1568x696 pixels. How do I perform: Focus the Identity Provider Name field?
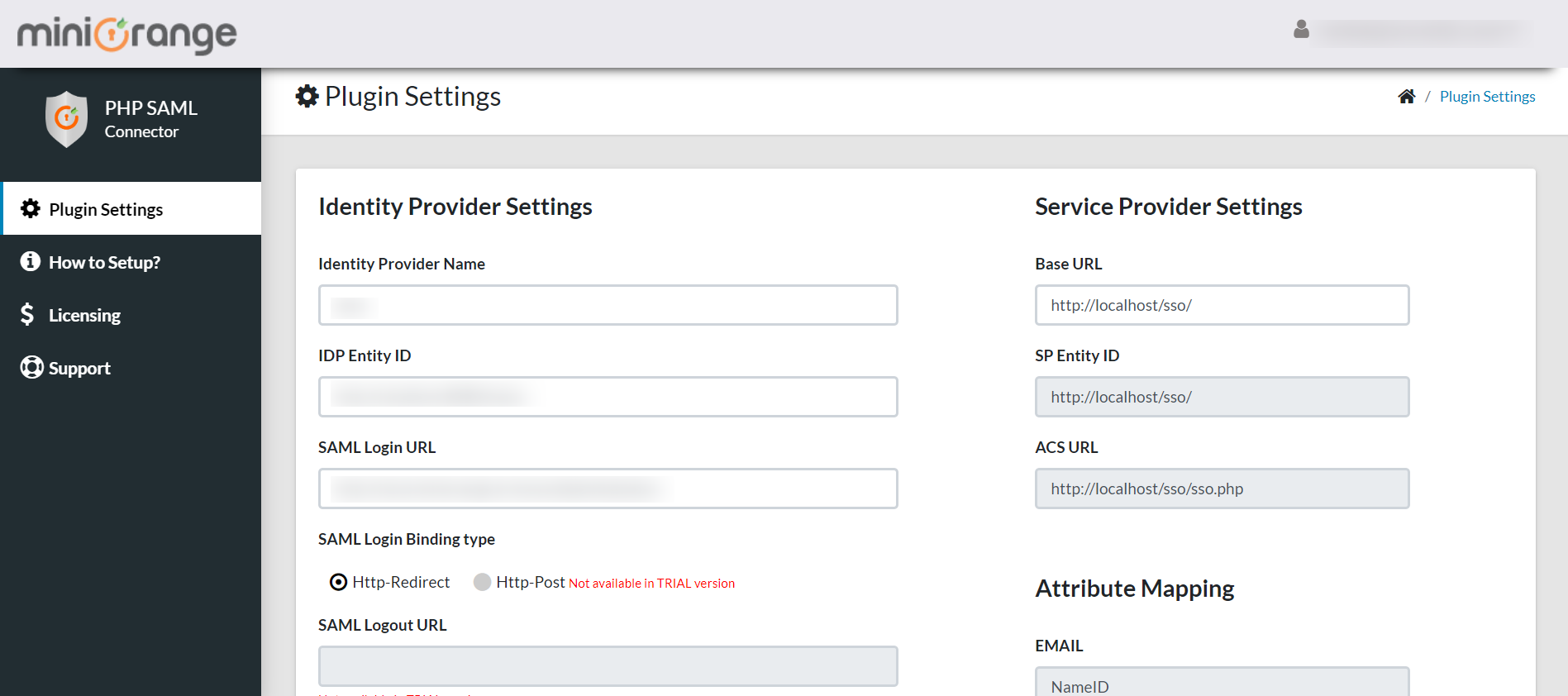608,305
